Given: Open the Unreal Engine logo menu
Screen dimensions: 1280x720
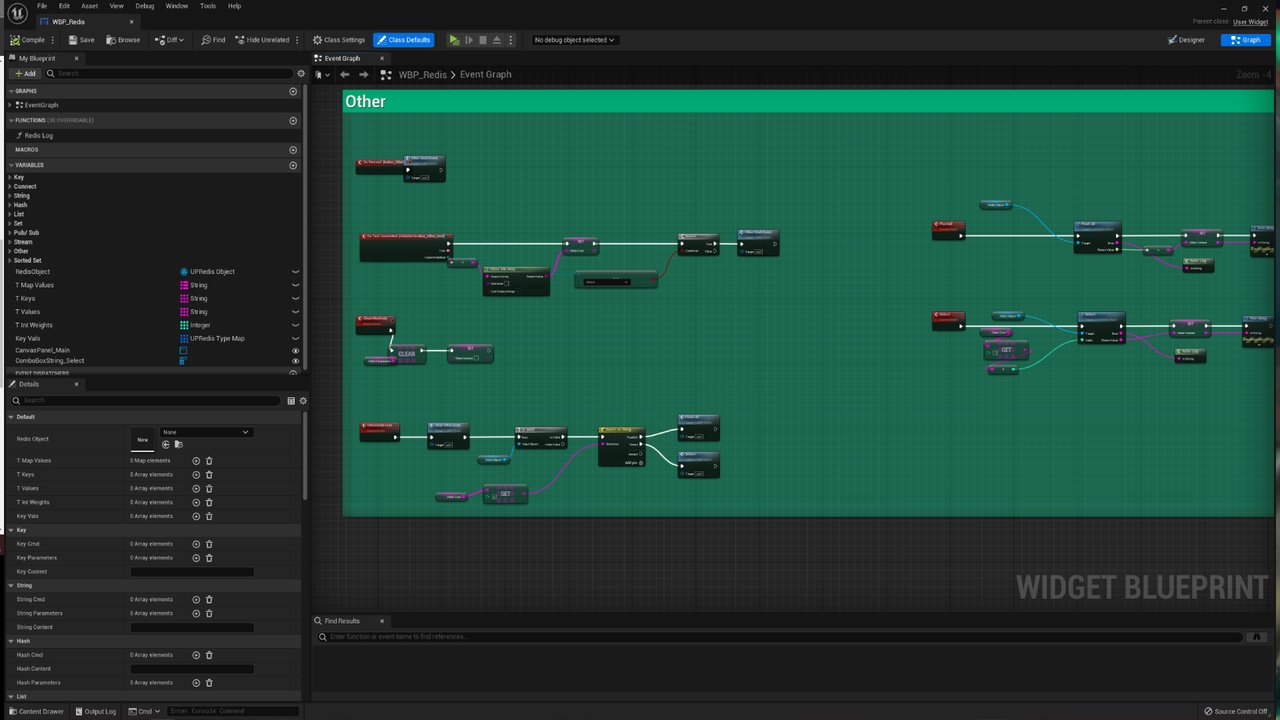Looking at the screenshot, I should [17, 13].
